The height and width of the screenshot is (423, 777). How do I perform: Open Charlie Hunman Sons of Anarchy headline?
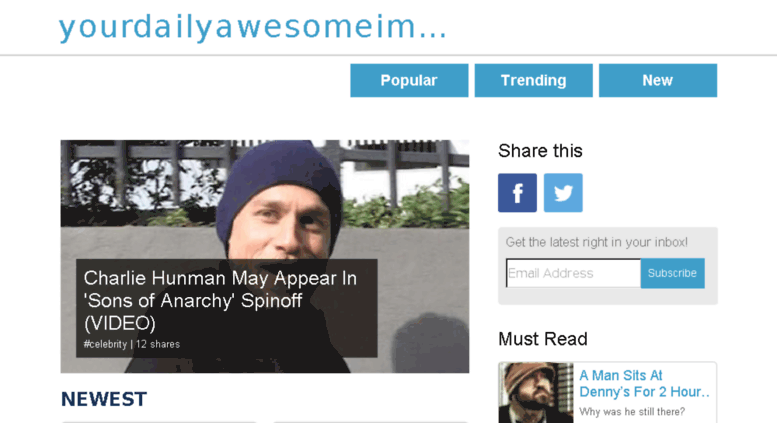[x=220, y=300]
